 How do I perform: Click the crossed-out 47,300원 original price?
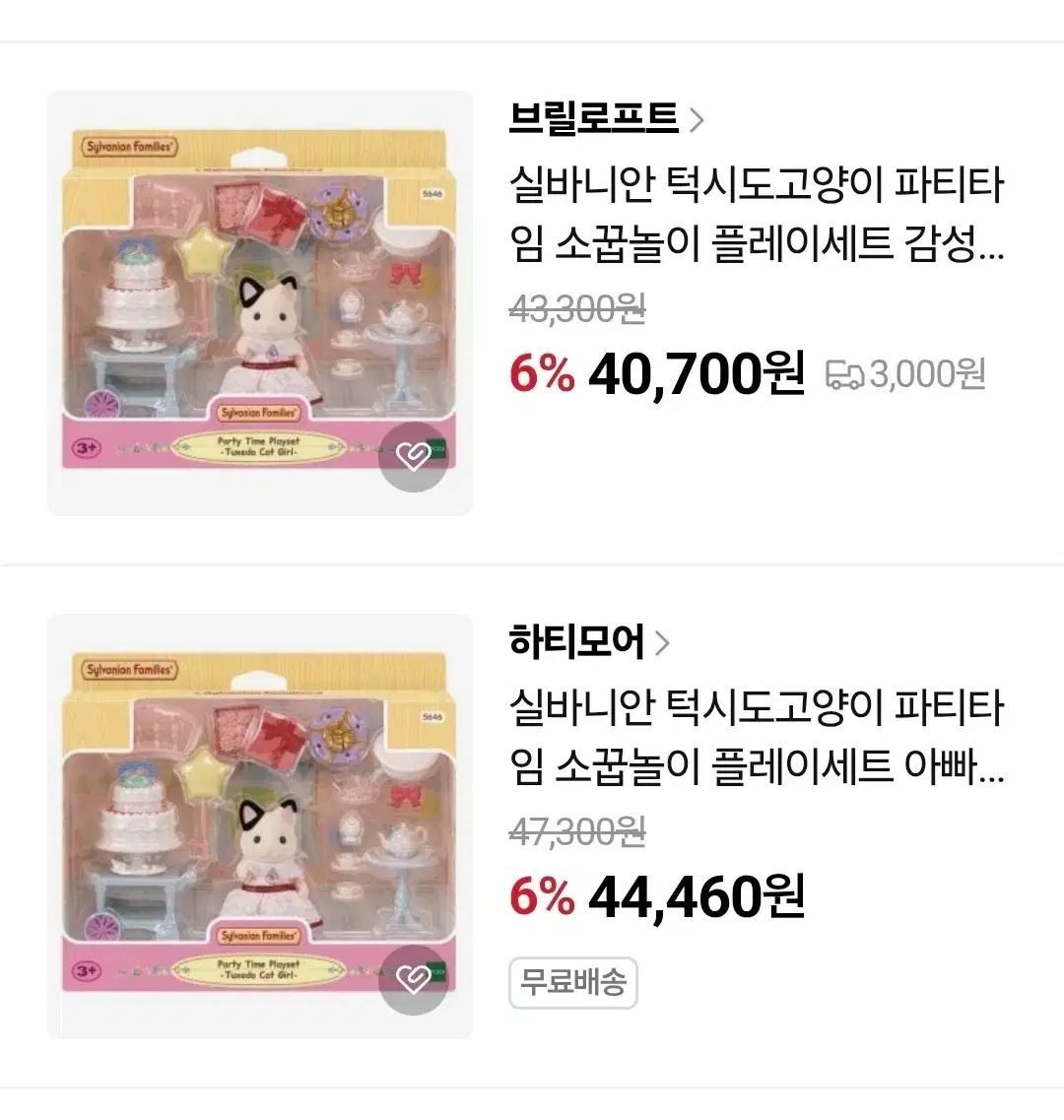[x=577, y=832]
